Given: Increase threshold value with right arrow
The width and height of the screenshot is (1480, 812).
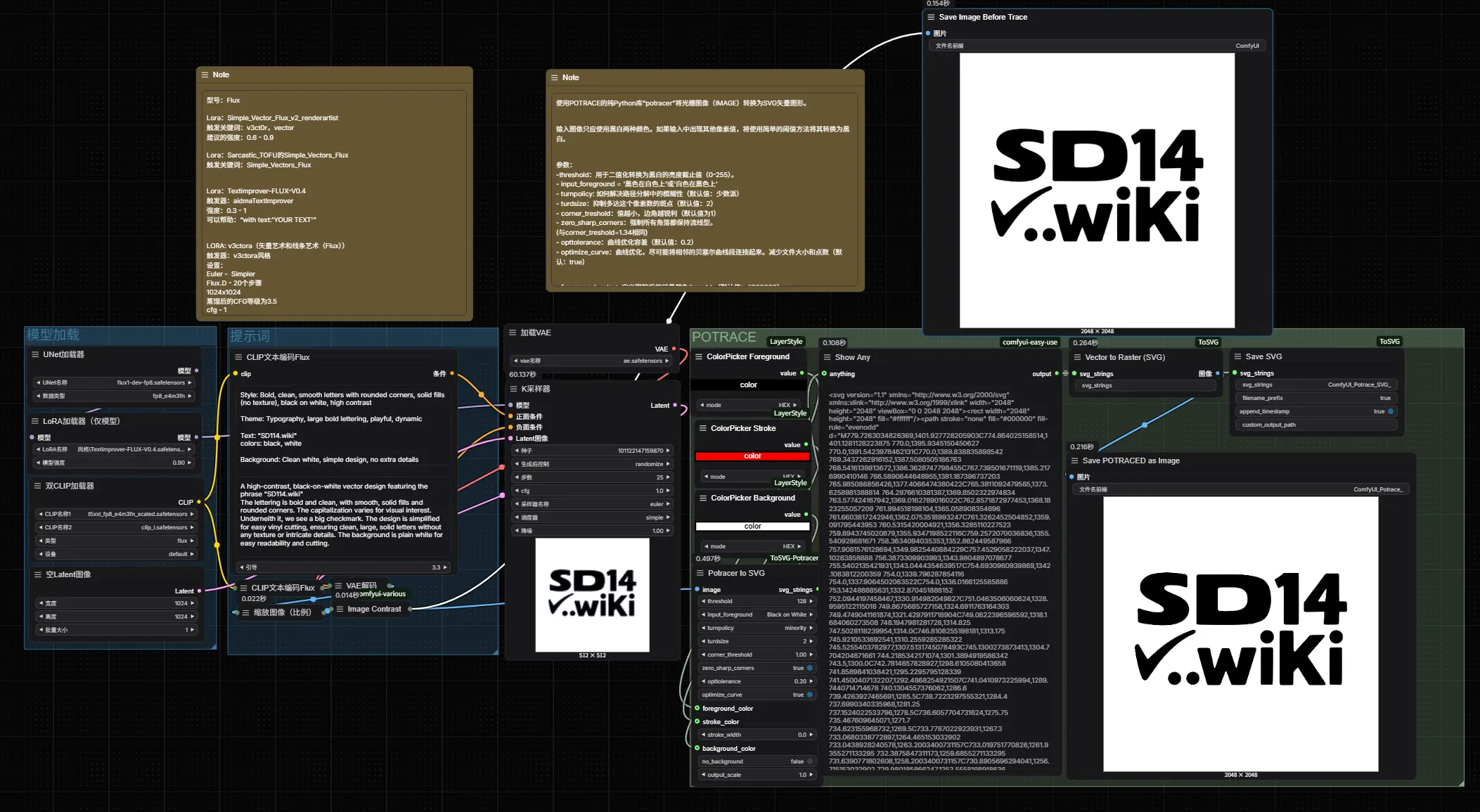Looking at the screenshot, I should [x=811, y=601].
